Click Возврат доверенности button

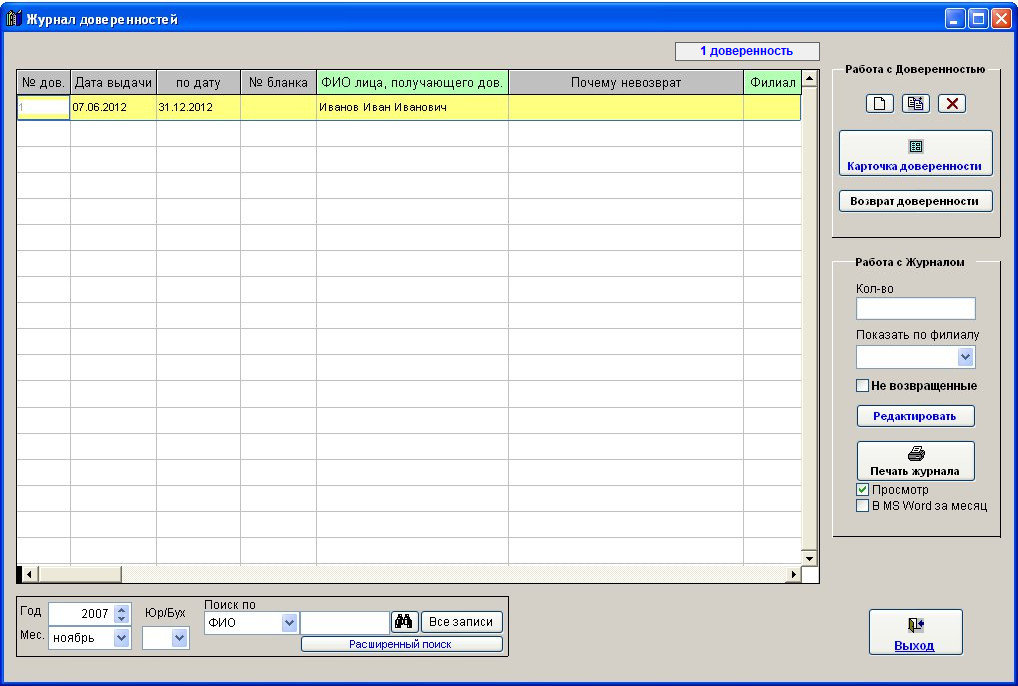click(x=915, y=201)
